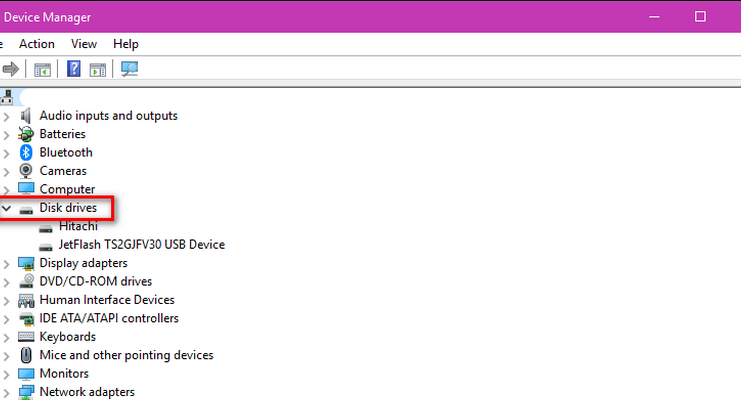741x400 pixels.
Task: Collapse the Disk drives category
Action: (6, 208)
